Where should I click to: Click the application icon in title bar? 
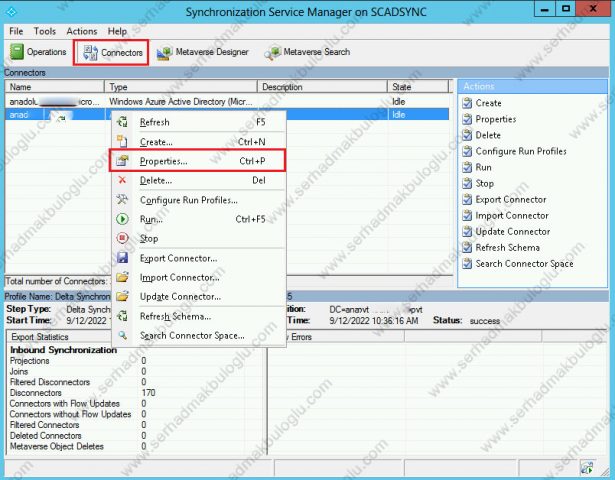(11, 11)
